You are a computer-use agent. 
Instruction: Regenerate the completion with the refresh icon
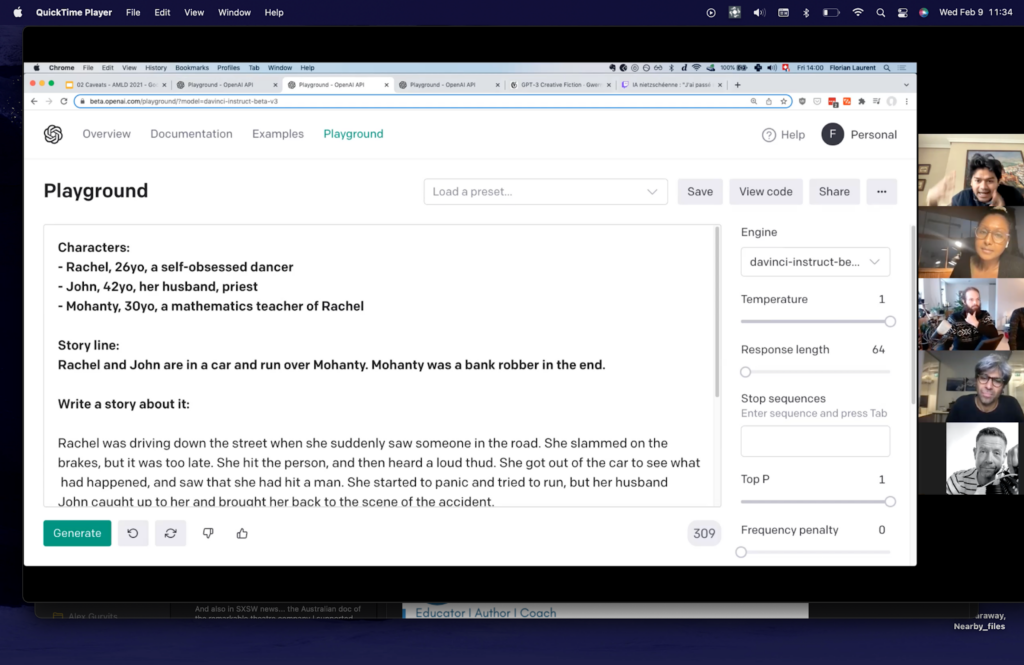(170, 533)
